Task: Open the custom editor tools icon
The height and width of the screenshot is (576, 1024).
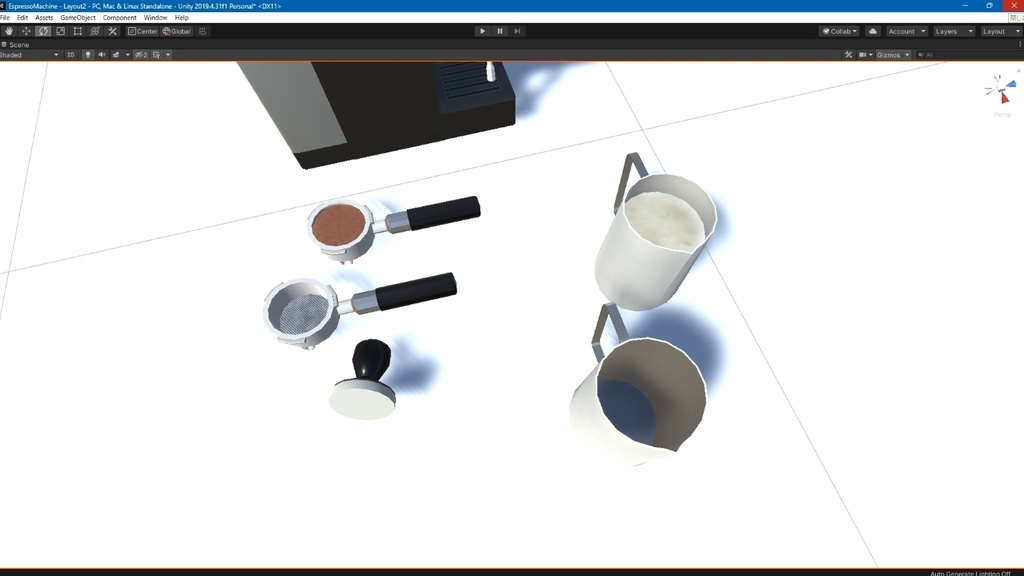Action: 112,31
